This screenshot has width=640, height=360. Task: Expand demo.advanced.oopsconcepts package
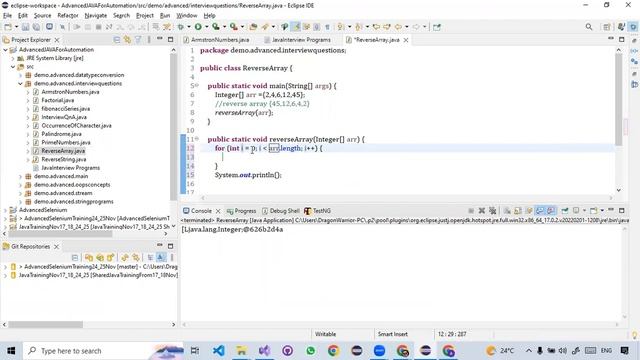click(20, 185)
